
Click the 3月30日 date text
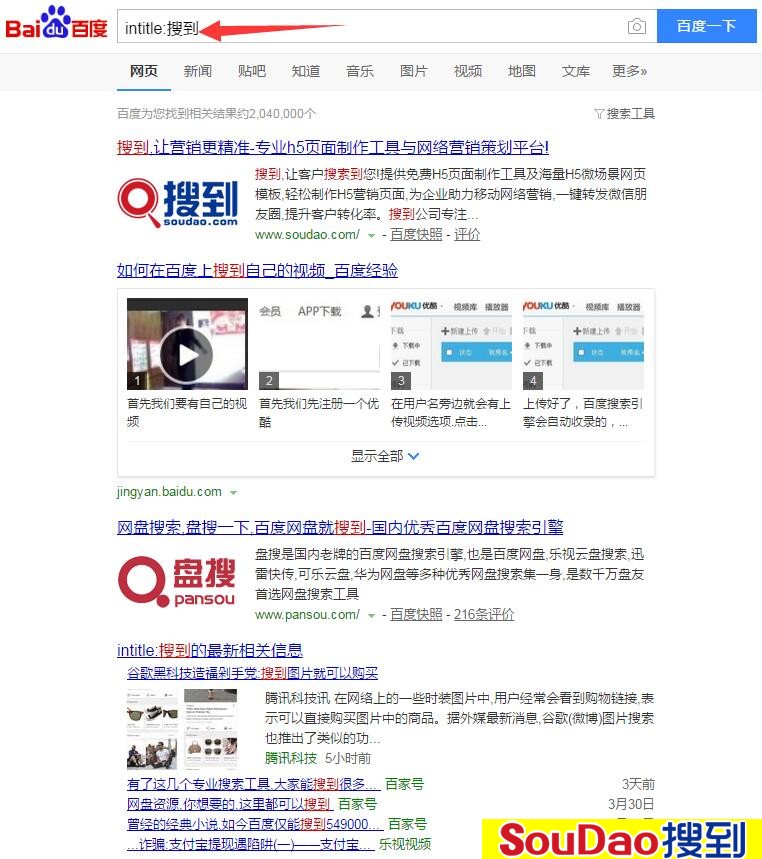(x=631, y=804)
